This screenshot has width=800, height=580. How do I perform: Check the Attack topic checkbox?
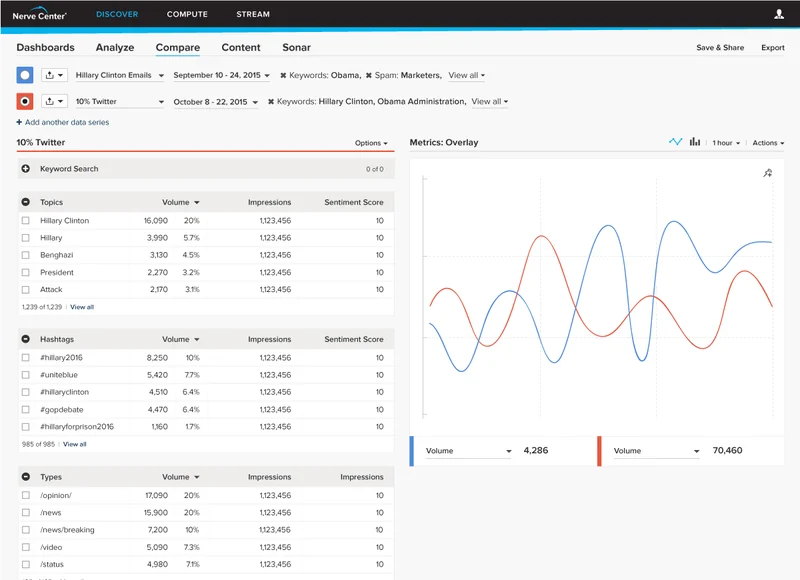coord(26,290)
